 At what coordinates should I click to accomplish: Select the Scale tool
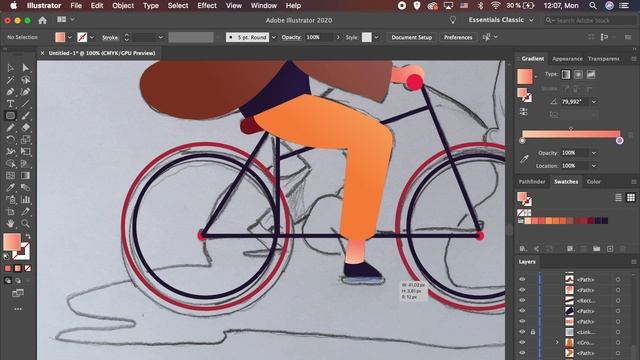click(25, 139)
